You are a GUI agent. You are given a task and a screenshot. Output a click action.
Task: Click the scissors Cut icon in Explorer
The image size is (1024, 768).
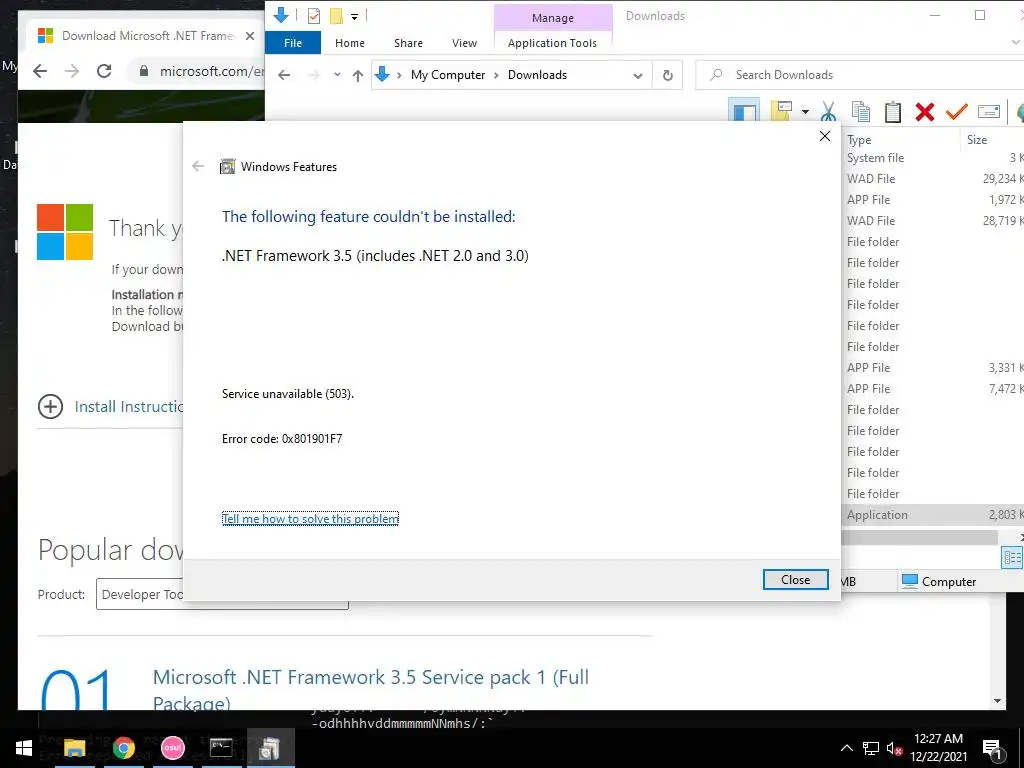(x=828, y=112)
